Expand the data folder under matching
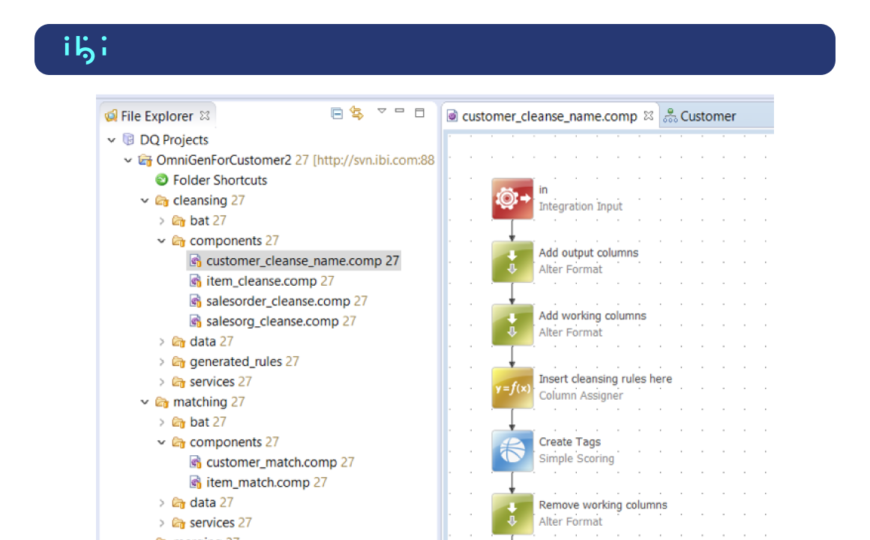Image resolution: width=870 pixels, height=540 pixels. [161, 503]
